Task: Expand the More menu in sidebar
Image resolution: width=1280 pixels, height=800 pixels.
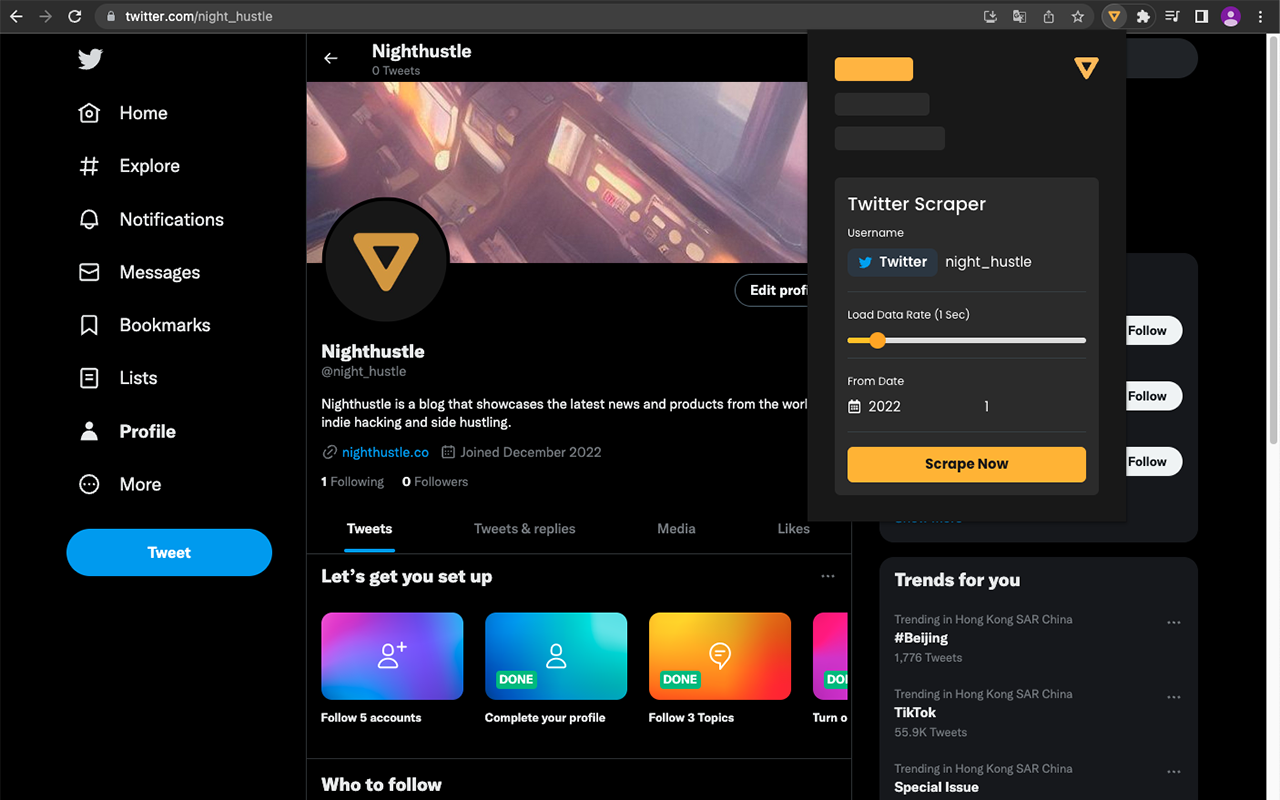Action: coord(120,484)
